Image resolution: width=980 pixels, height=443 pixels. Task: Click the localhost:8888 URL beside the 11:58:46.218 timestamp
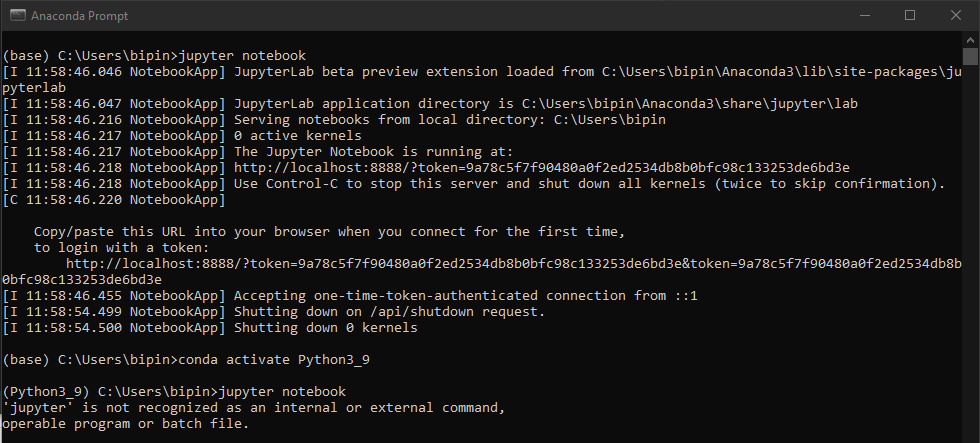click(x=541, y=167)
